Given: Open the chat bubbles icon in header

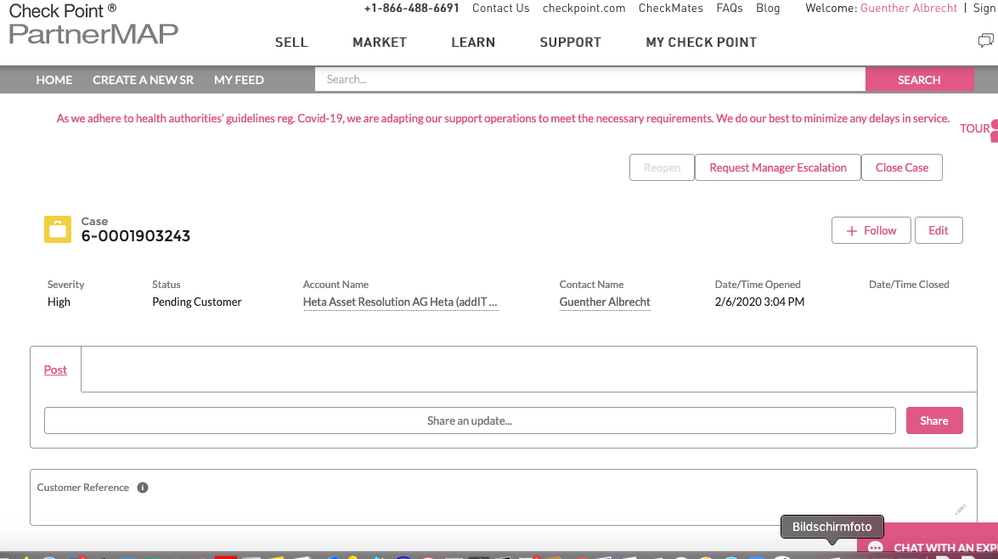Looking at the screenshot, I should [985, 41].
